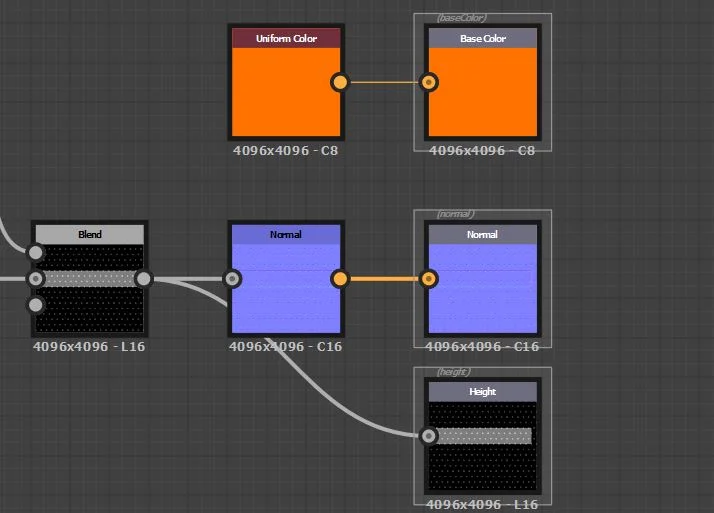Click the Blend node middle input connector
714x513 pixels.
pyautogui.click(x=36, y=279)
